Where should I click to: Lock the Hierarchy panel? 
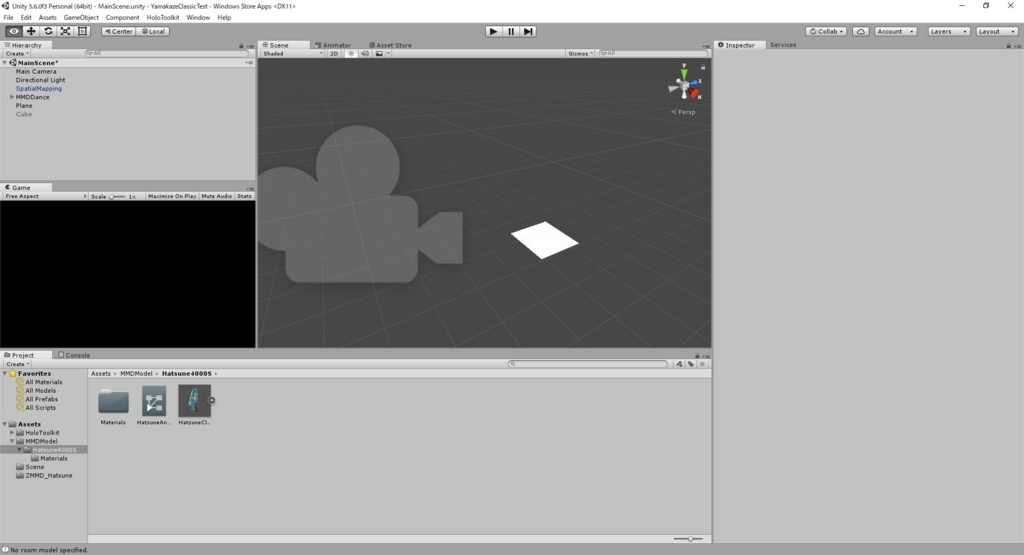click(241, 46)
